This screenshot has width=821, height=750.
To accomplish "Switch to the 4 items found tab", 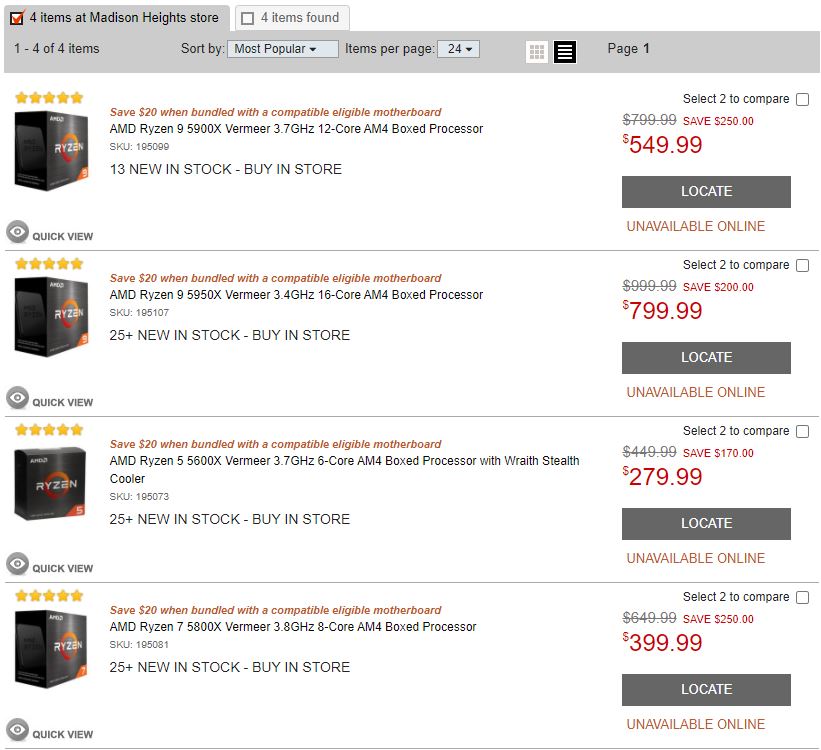I will tap(291, 17).
